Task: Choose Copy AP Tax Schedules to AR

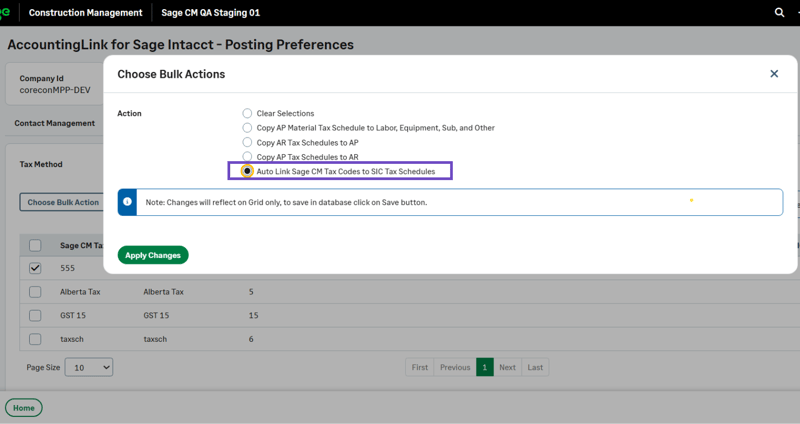Action: pyautogui.click(x=247, y=157)
